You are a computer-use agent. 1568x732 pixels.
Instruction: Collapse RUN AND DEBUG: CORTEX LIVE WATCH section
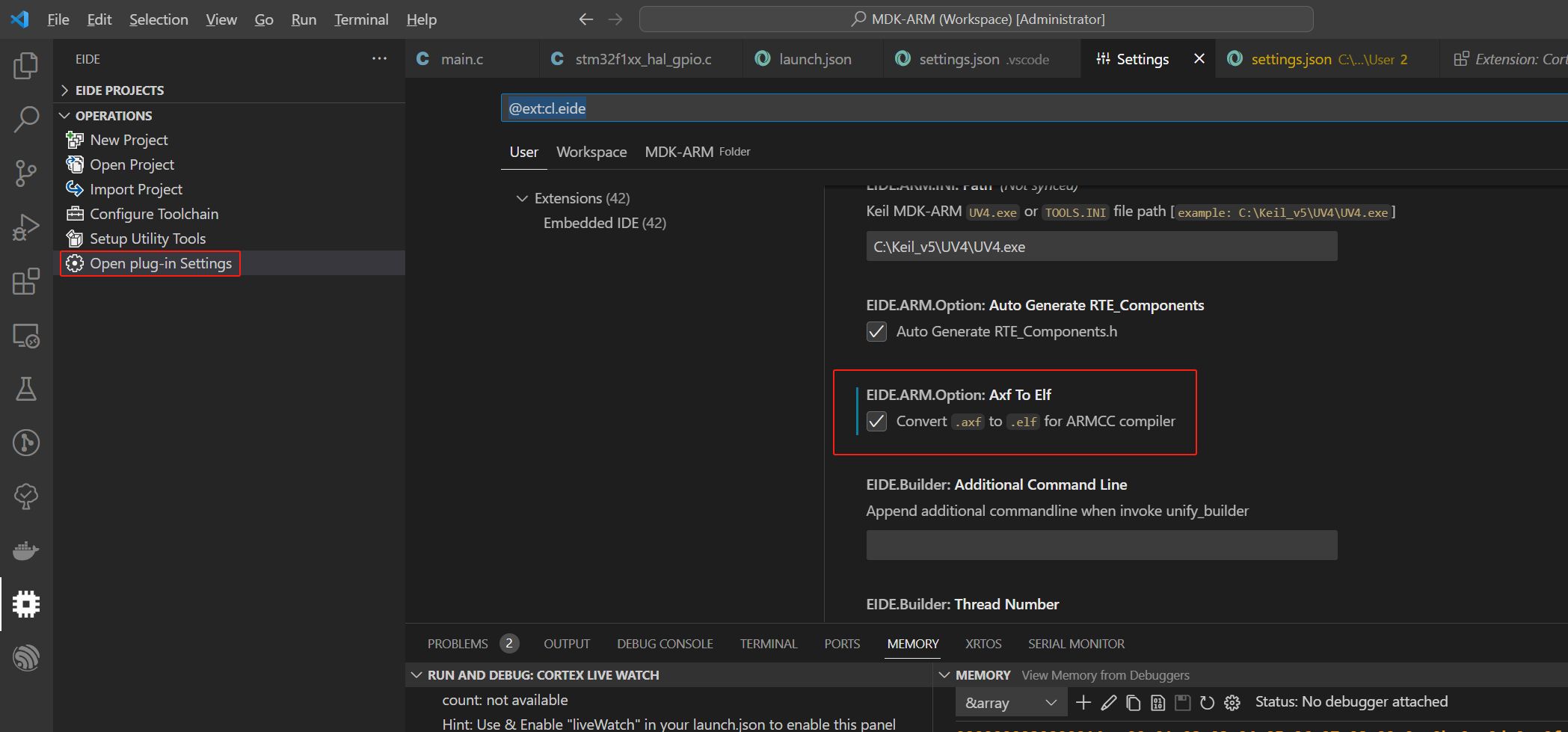[x=416, y=675]
